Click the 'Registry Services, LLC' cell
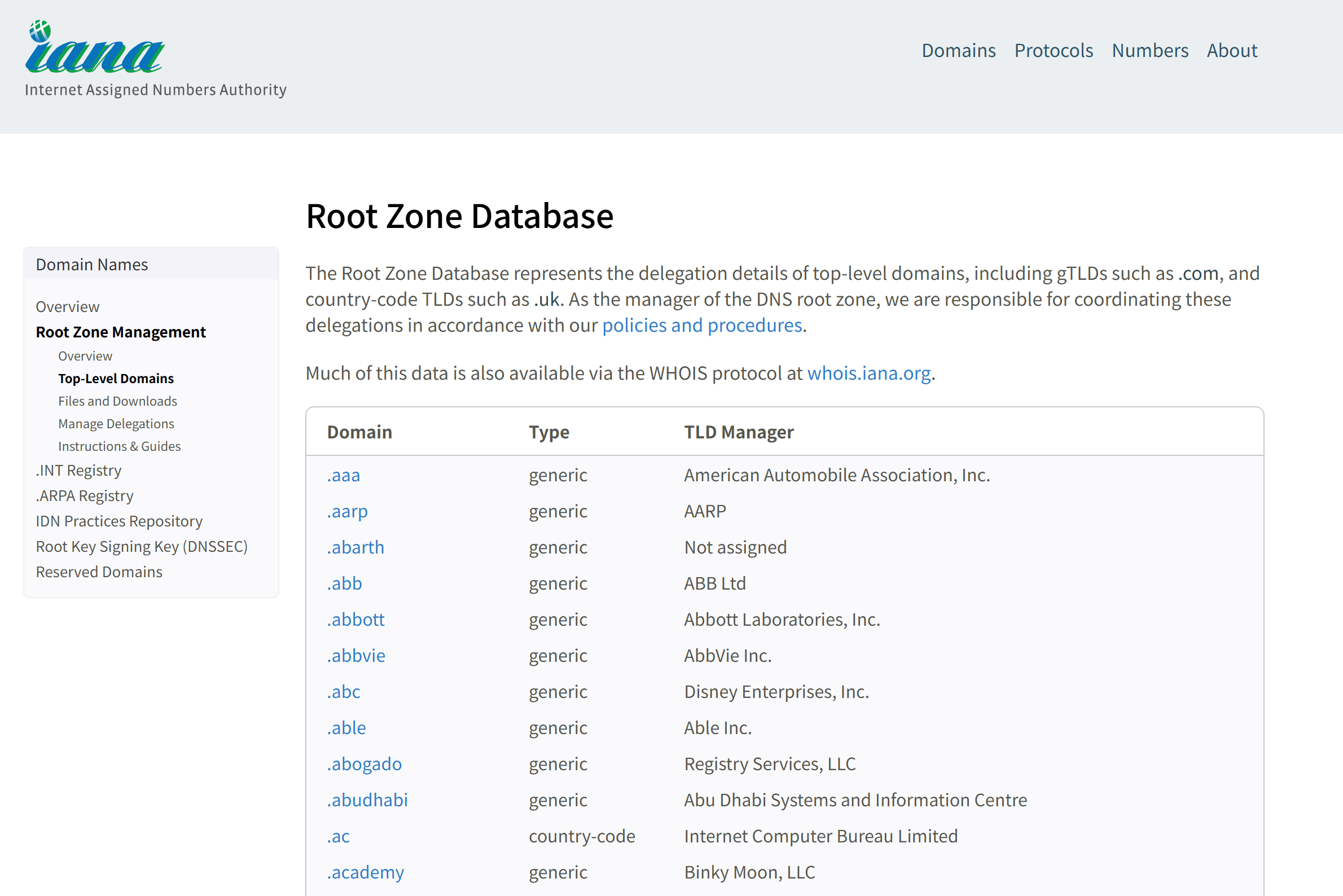 tap(770, 764)
